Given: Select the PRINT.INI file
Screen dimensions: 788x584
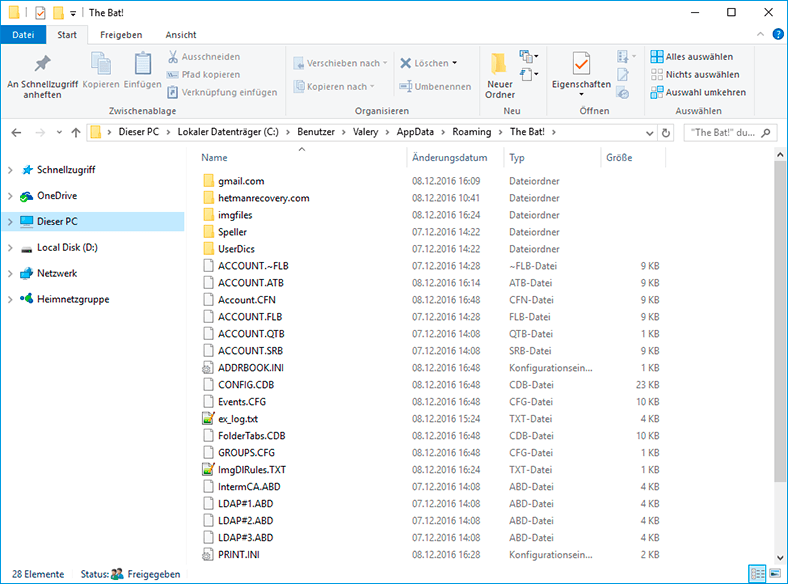Looking at the screenshot, I should coord(238,555).
